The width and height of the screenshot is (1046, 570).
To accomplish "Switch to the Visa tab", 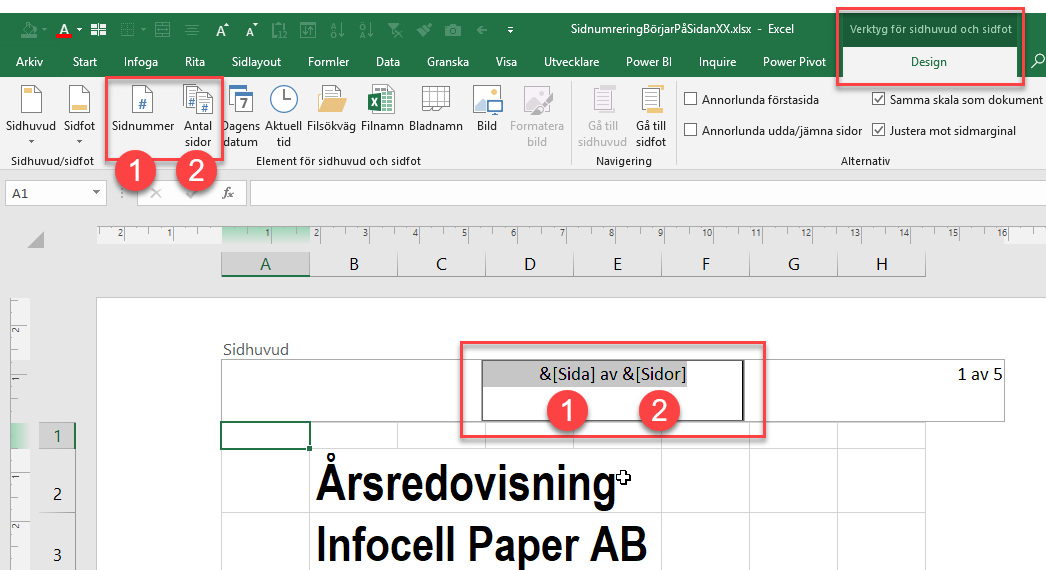I will (x=506, y=61).
